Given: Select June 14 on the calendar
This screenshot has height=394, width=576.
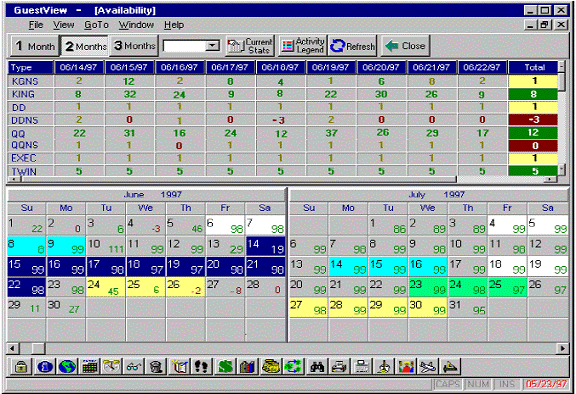Looking at the screenshot, I should click(265, 246).
